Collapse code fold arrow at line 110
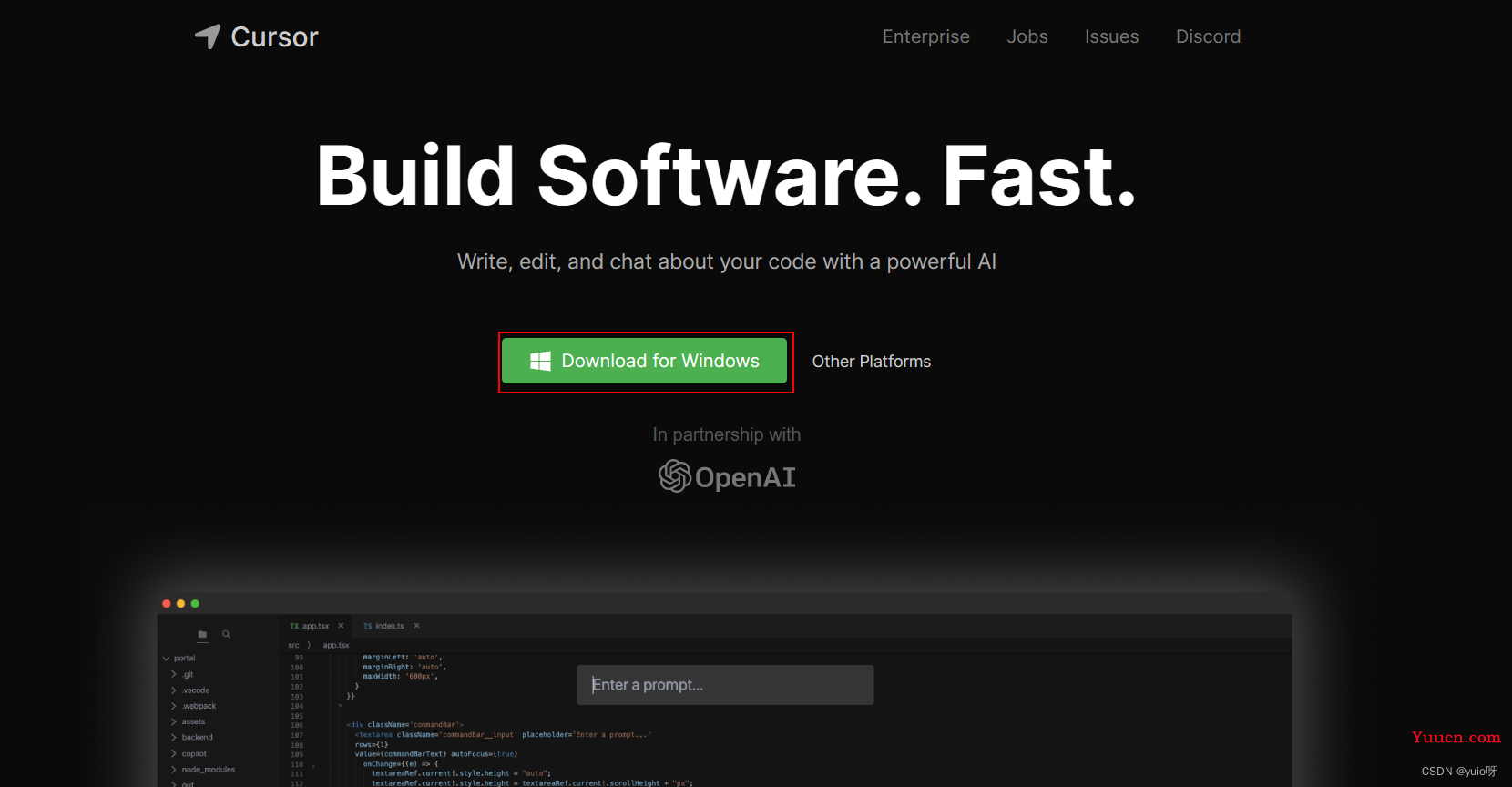Viewport: 1512px width, 787px height. click(313, 766)
